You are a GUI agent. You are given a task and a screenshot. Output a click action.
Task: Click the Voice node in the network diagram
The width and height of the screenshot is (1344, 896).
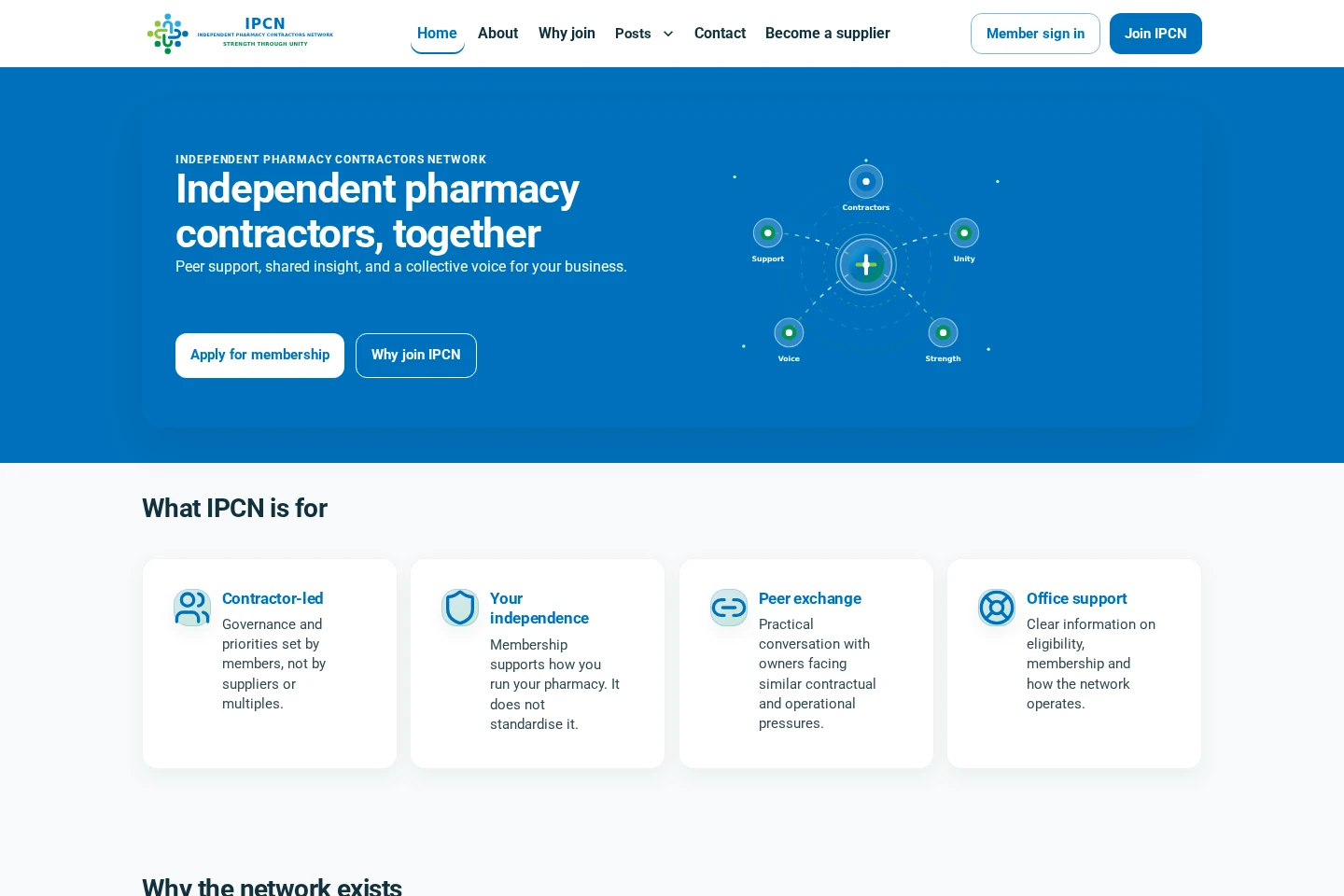click(x=789, y=333)
